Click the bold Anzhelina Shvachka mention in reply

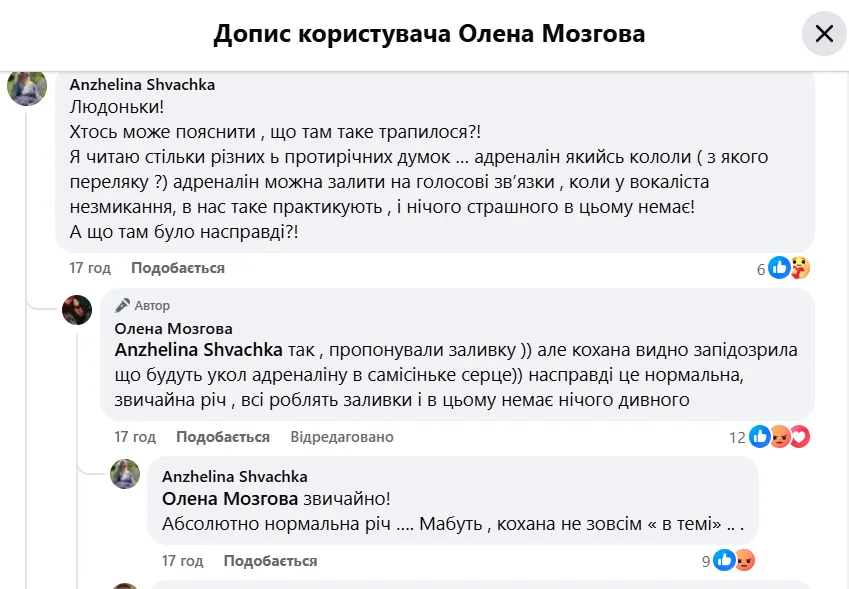click(199, 350)
